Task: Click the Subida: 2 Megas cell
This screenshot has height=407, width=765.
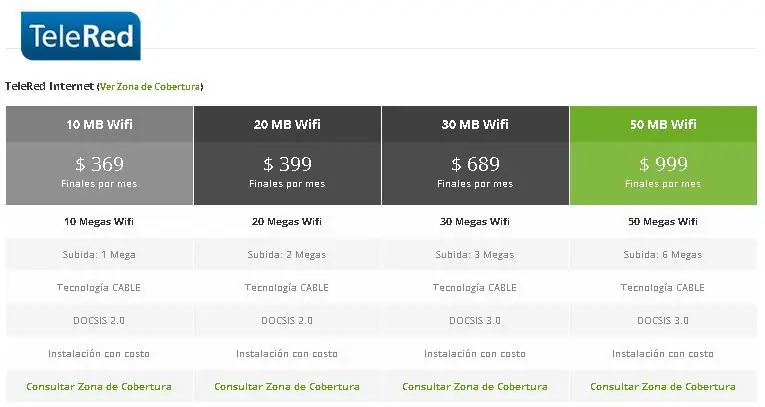Action: (287, 255)
